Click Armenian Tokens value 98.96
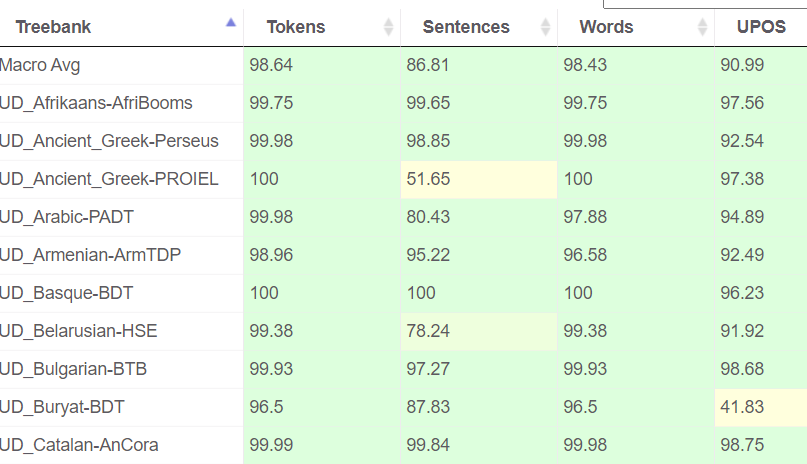 271,255
